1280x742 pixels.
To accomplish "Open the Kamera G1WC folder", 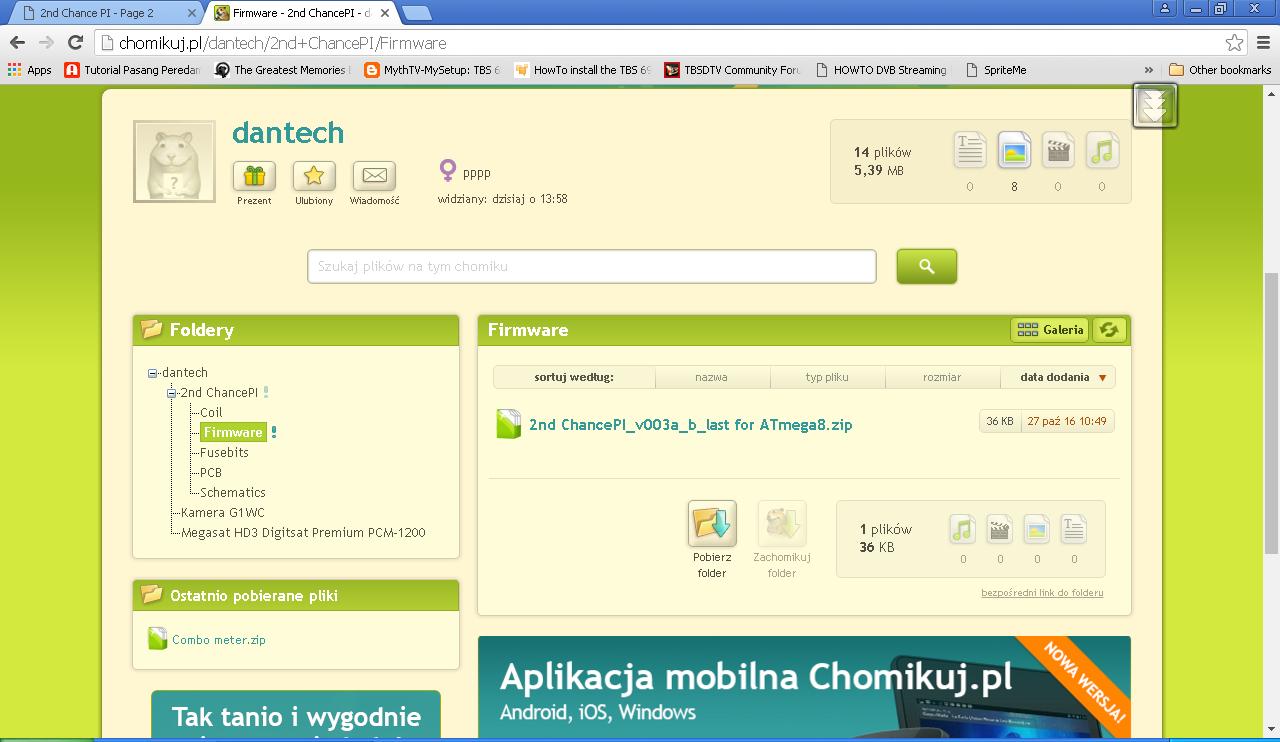I will 223,512.
